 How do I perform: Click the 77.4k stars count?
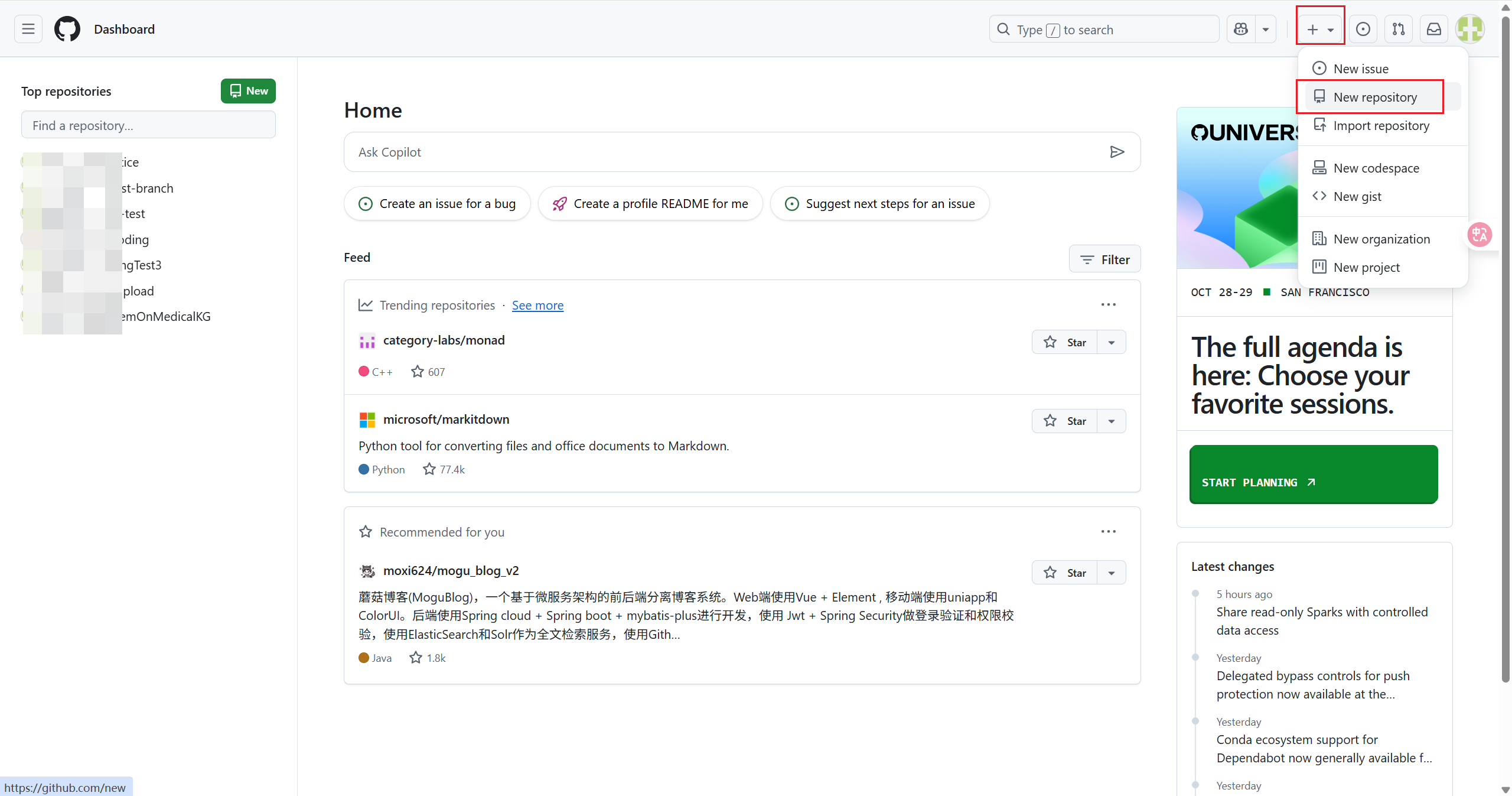point(444,469)
